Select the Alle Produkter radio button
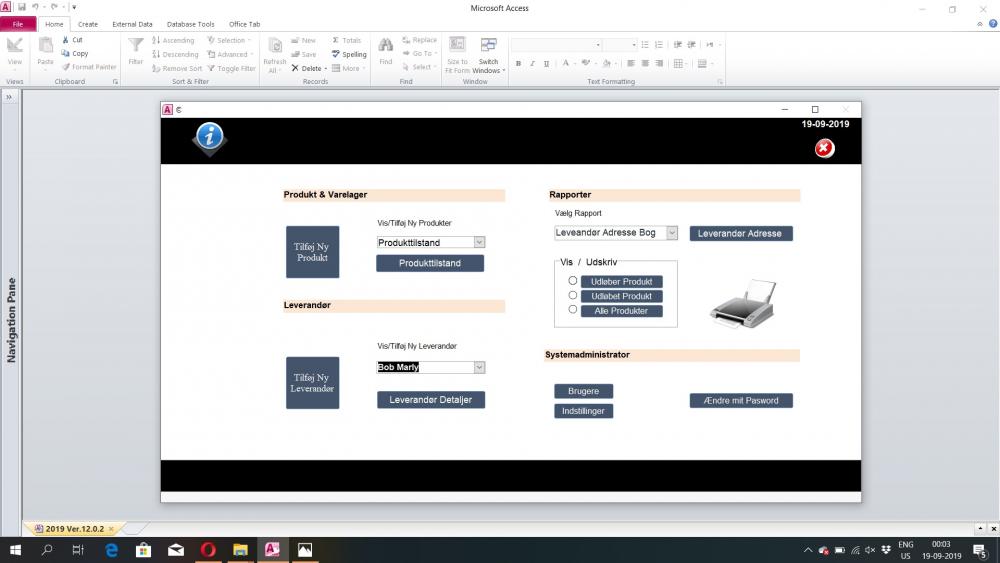Image resolution: width=1000 pixels, height=563 pixels. (573, 310)
